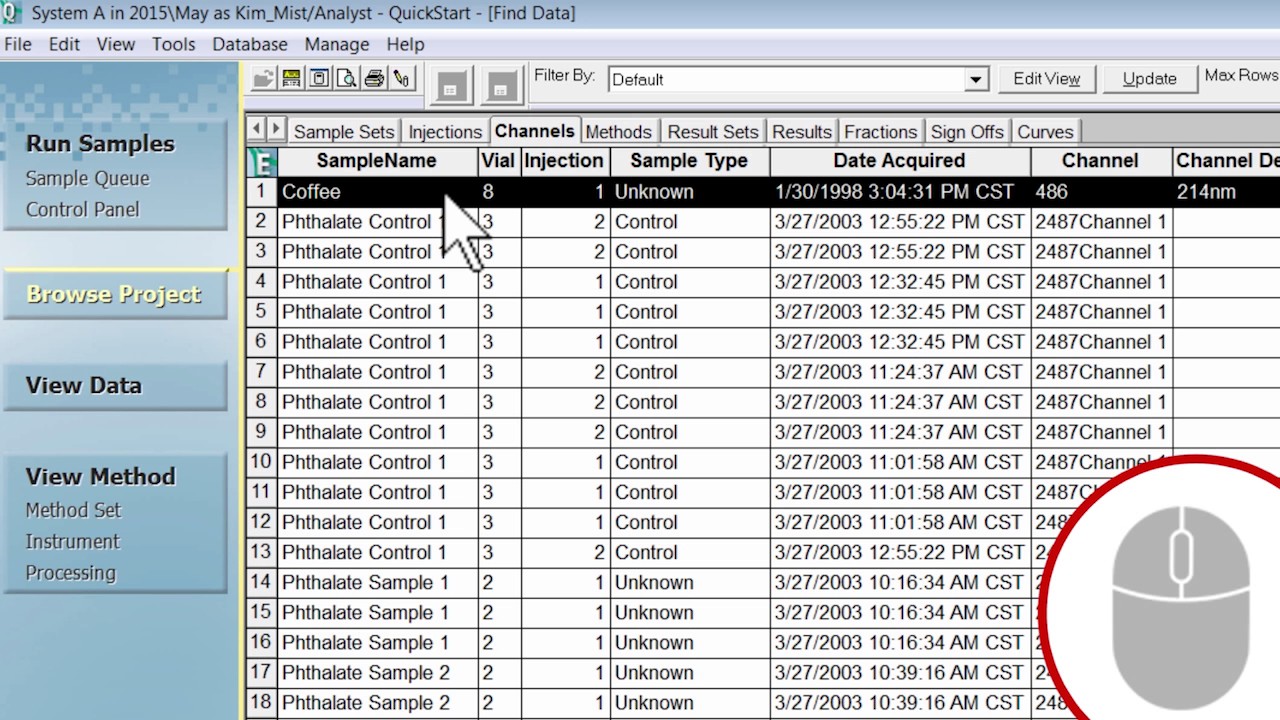Image resolution: width=1280 pixels, height=720 pixels.
Task: Open the Database menu
Action: (250, 44)
